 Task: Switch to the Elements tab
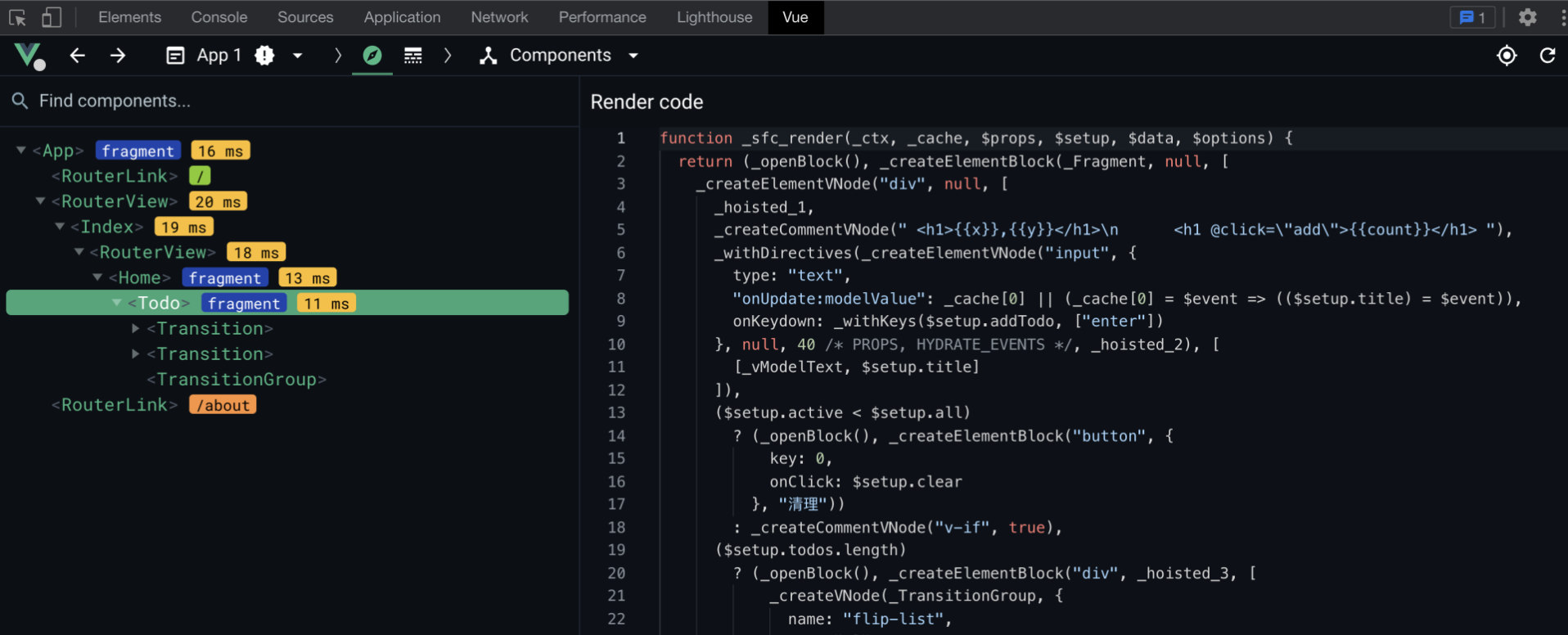[x=129, y=17]
